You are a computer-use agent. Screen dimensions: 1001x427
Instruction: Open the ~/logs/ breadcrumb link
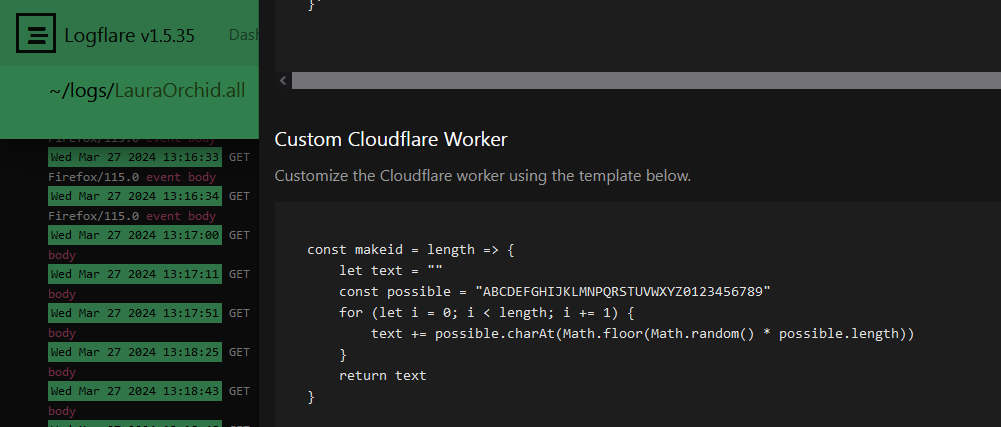click(81, 91)
